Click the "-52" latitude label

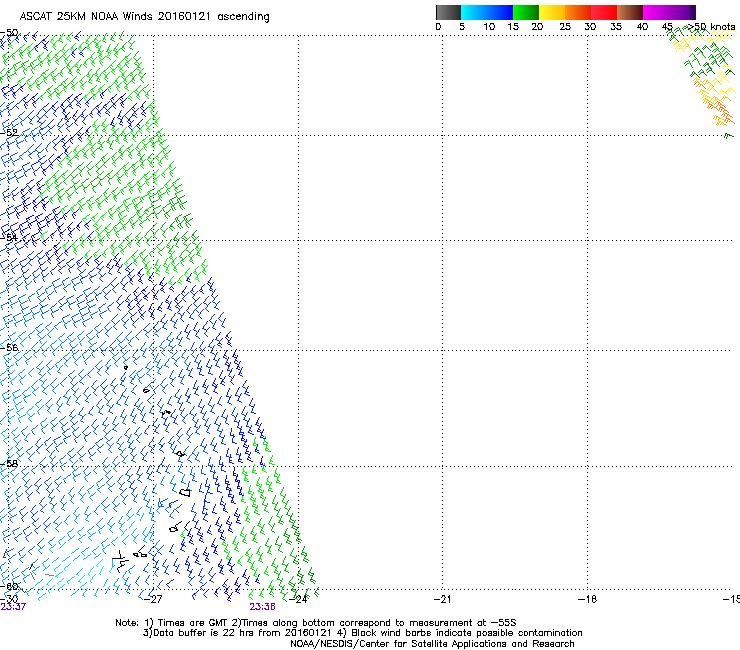pyautogui.click(x=9, y=133)
